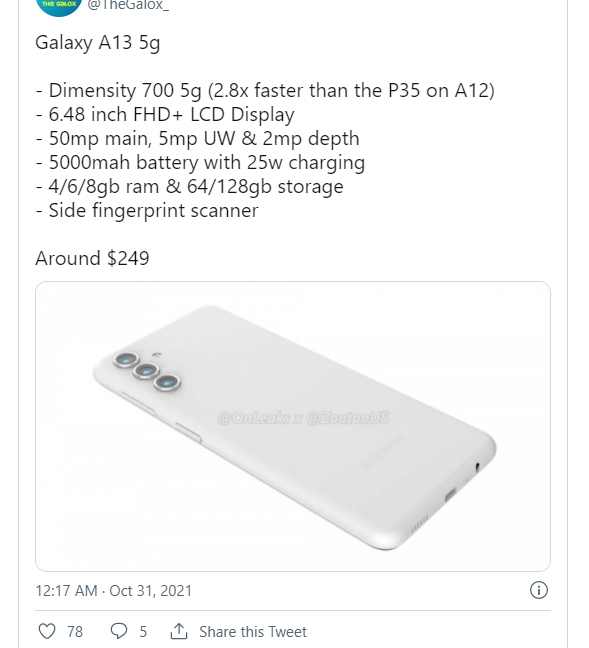Open the @TheGalox_ handle link
Screen dimensions: 589x648
pyautogui.click(x=128, y=5)
